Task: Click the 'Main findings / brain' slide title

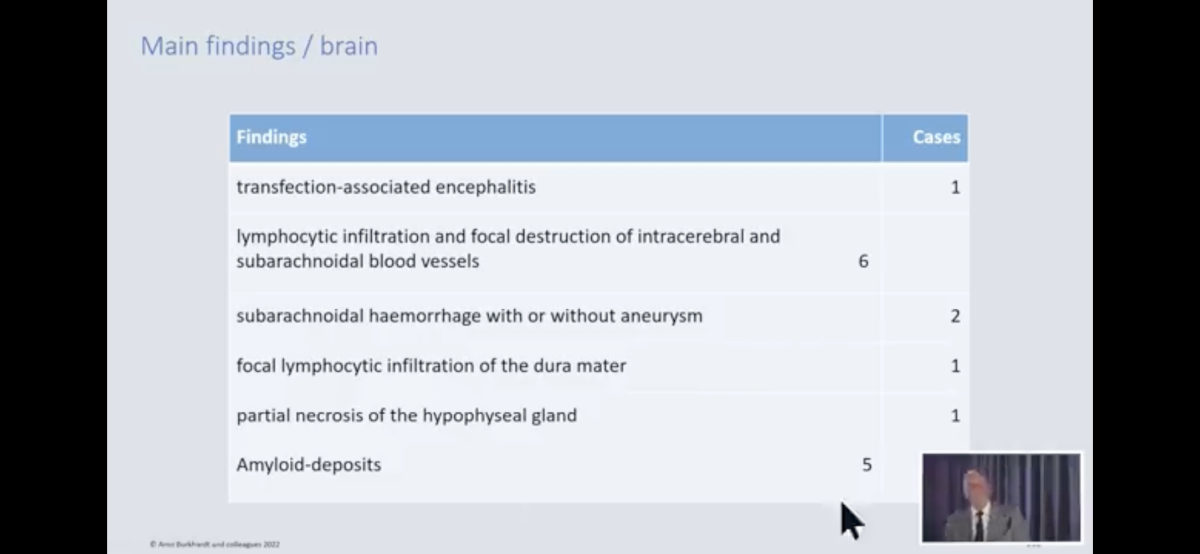Action: 259,46
